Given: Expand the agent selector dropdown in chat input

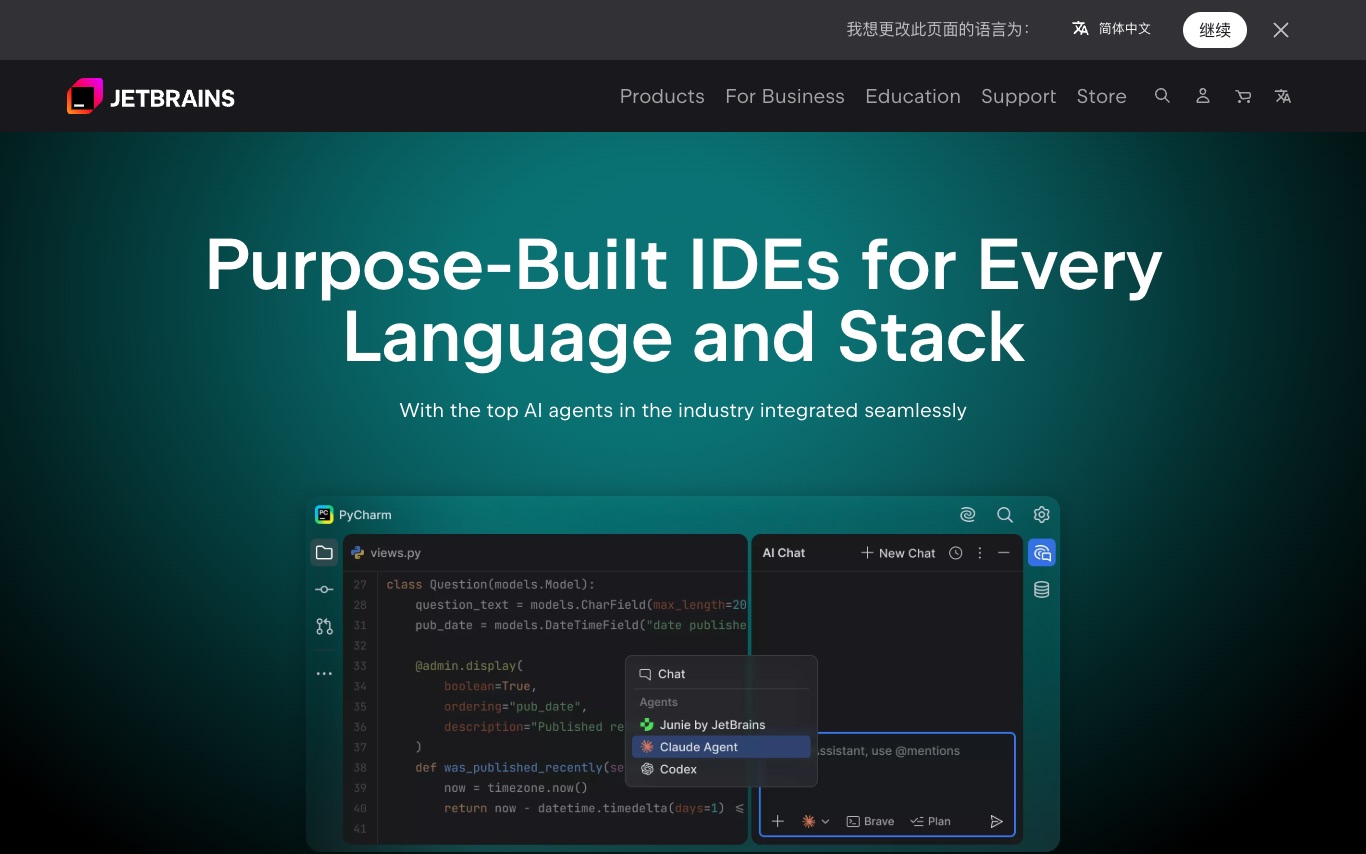Looking at the screenshot, I should tap(816, 821).
